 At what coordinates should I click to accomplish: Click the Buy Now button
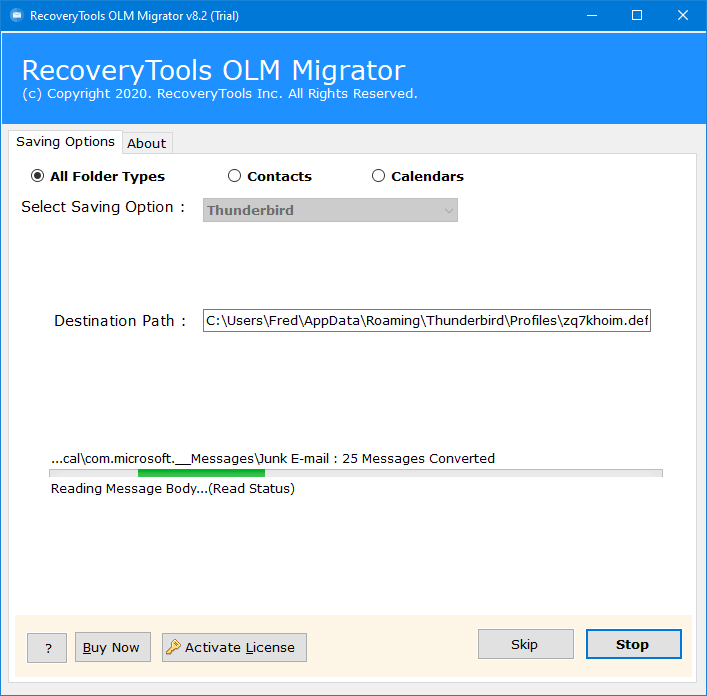coord(113,647)
